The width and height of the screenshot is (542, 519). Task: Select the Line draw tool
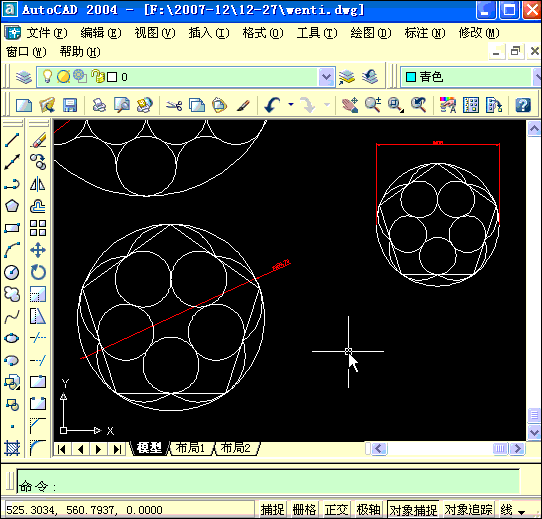pyautogui.click(x=12, y=140)
